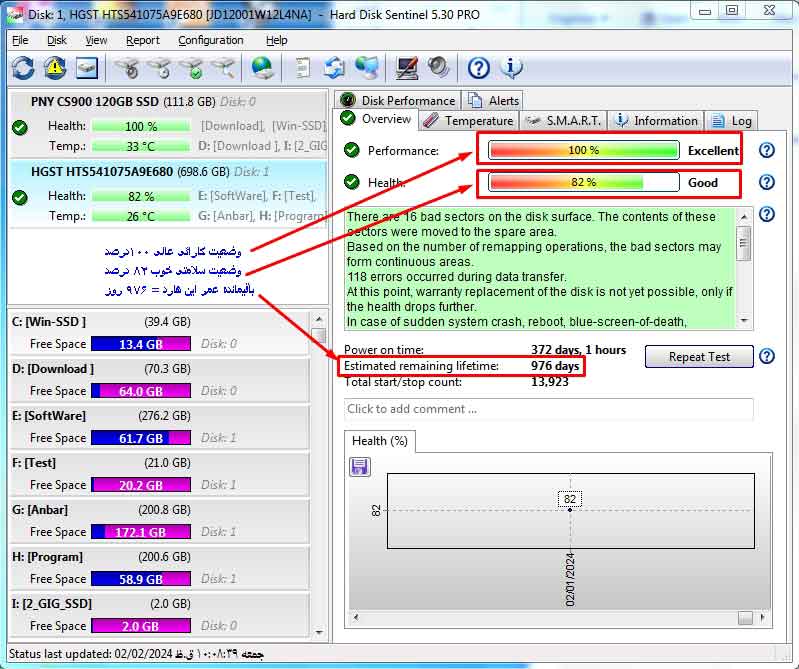Open the Disk menu

57,40
